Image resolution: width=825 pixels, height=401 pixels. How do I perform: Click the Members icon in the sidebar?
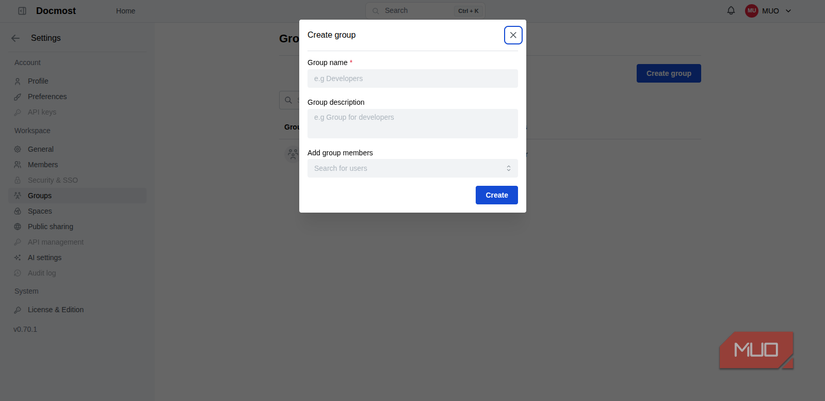tap(17, 165)
